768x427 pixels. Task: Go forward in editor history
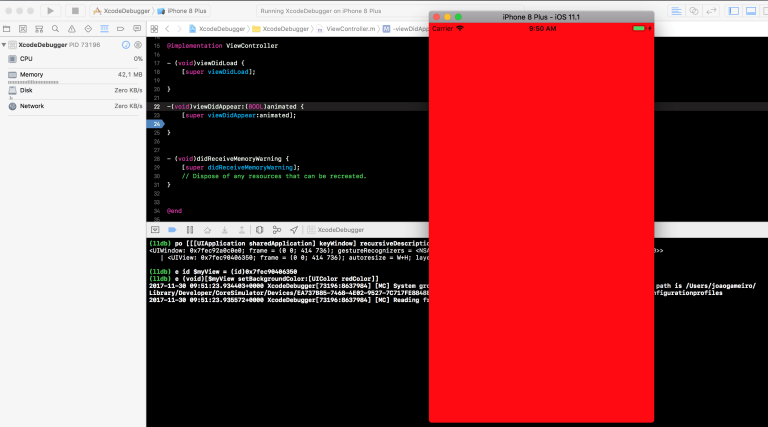pyautogui.click(x=179, y=29)
